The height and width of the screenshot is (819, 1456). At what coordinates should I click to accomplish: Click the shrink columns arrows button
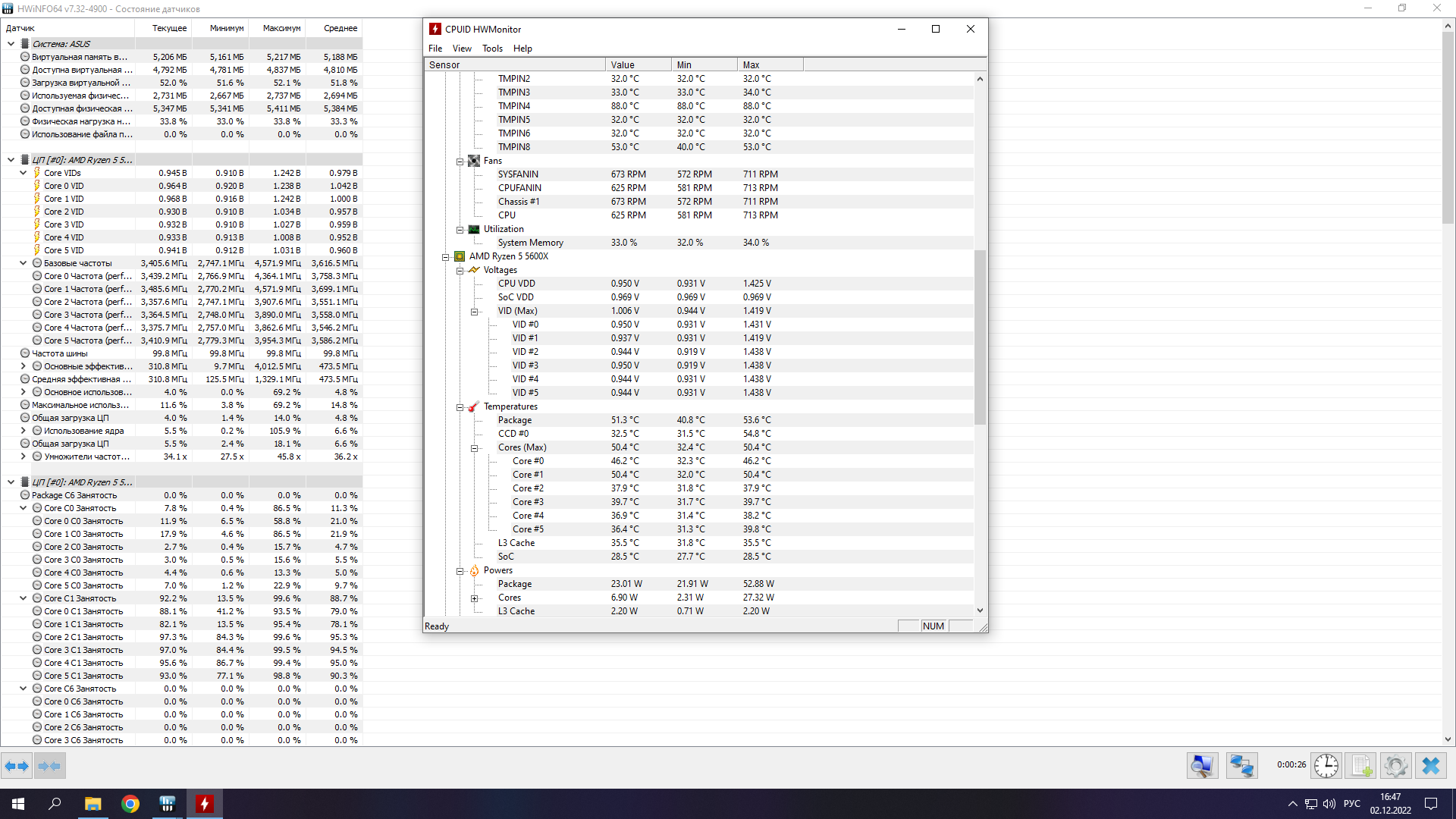(x=49, y=766)
